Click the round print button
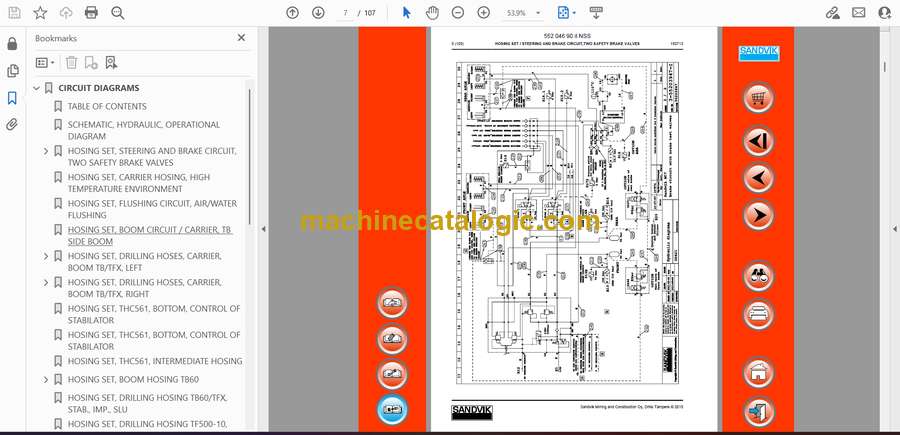This screenshot has width=900, height=435. pos(758,314)
